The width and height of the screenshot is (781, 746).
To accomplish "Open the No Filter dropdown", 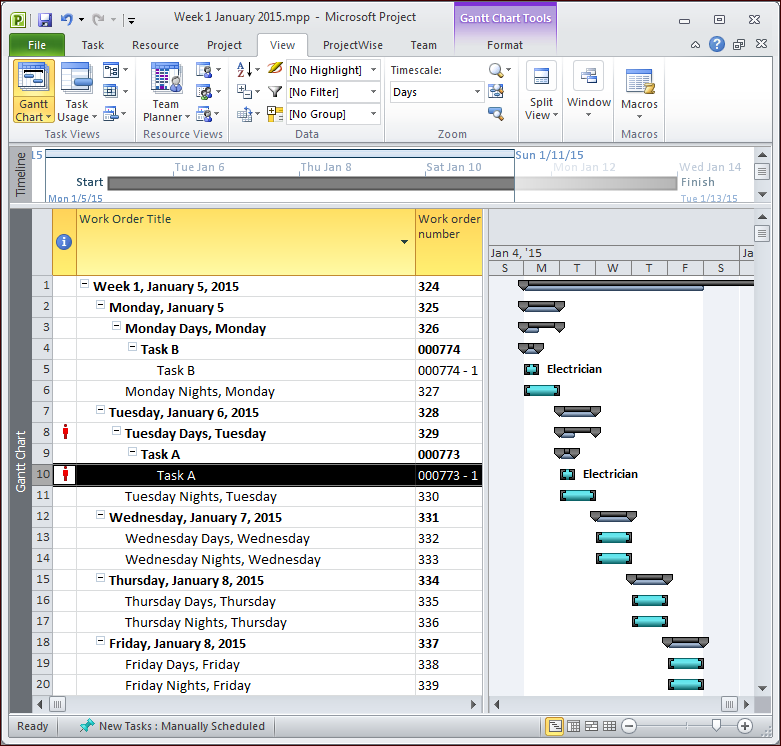I will point(333,92).
